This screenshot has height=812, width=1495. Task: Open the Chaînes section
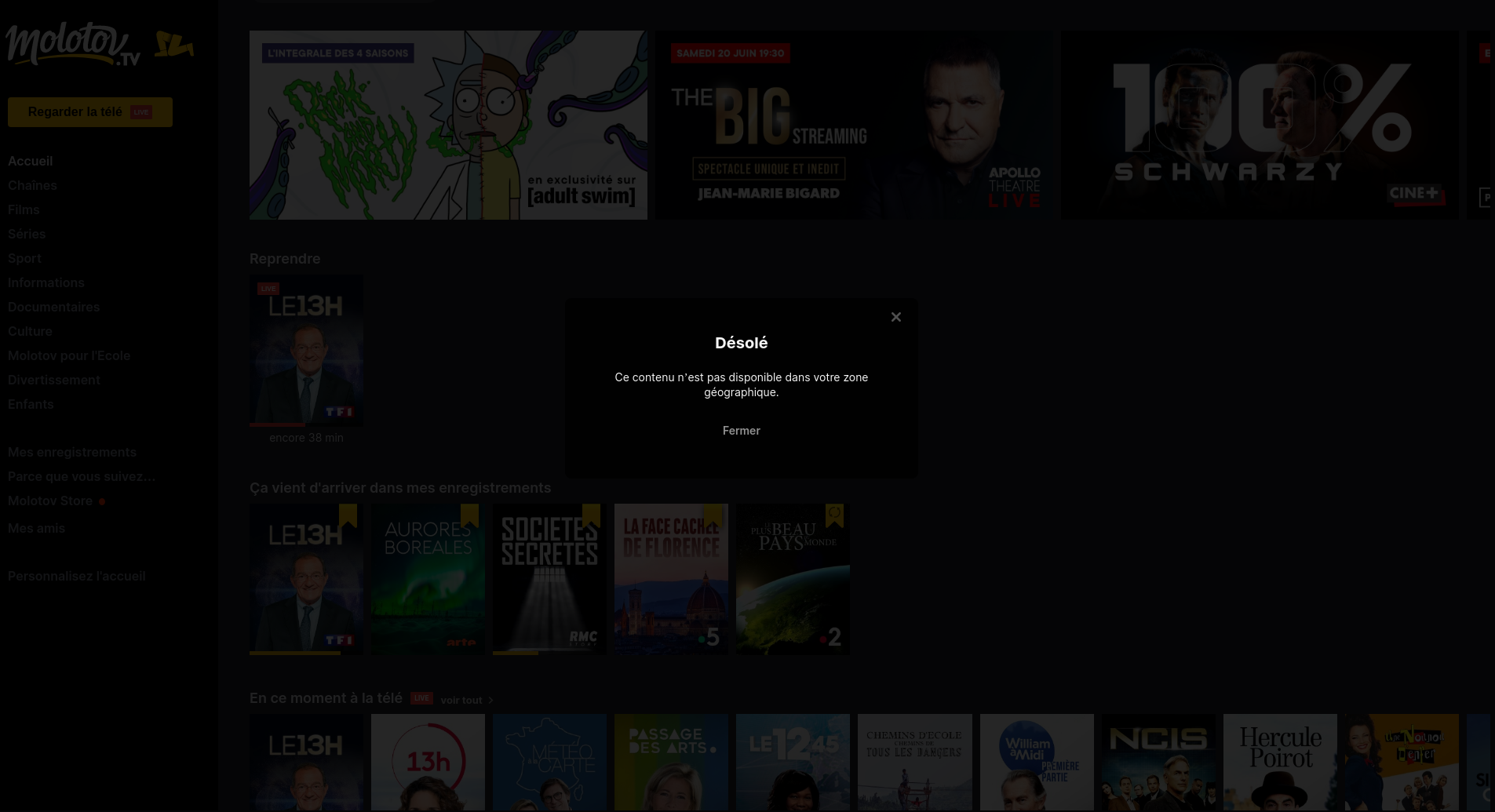click(x=32, y=185)
